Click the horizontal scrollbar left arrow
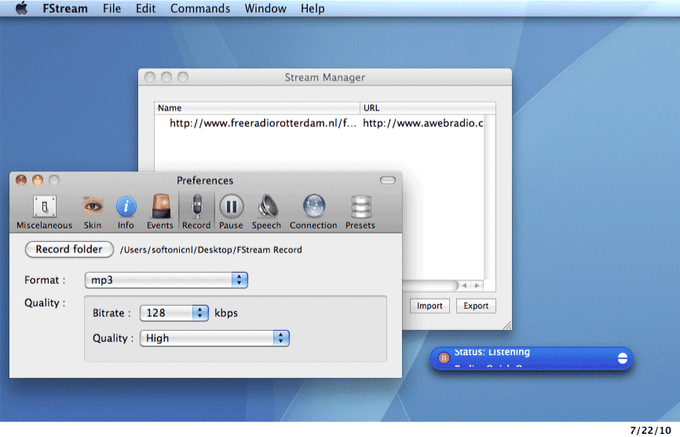 (464, 285)
